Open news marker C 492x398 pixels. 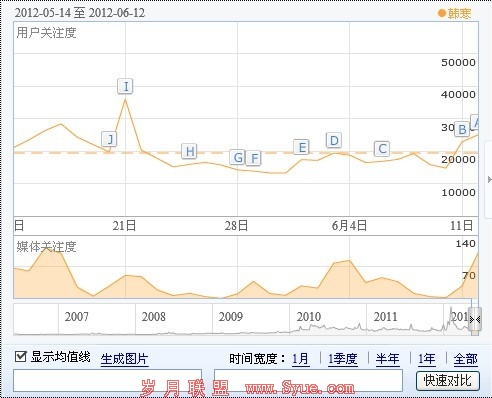click(382, 149)
